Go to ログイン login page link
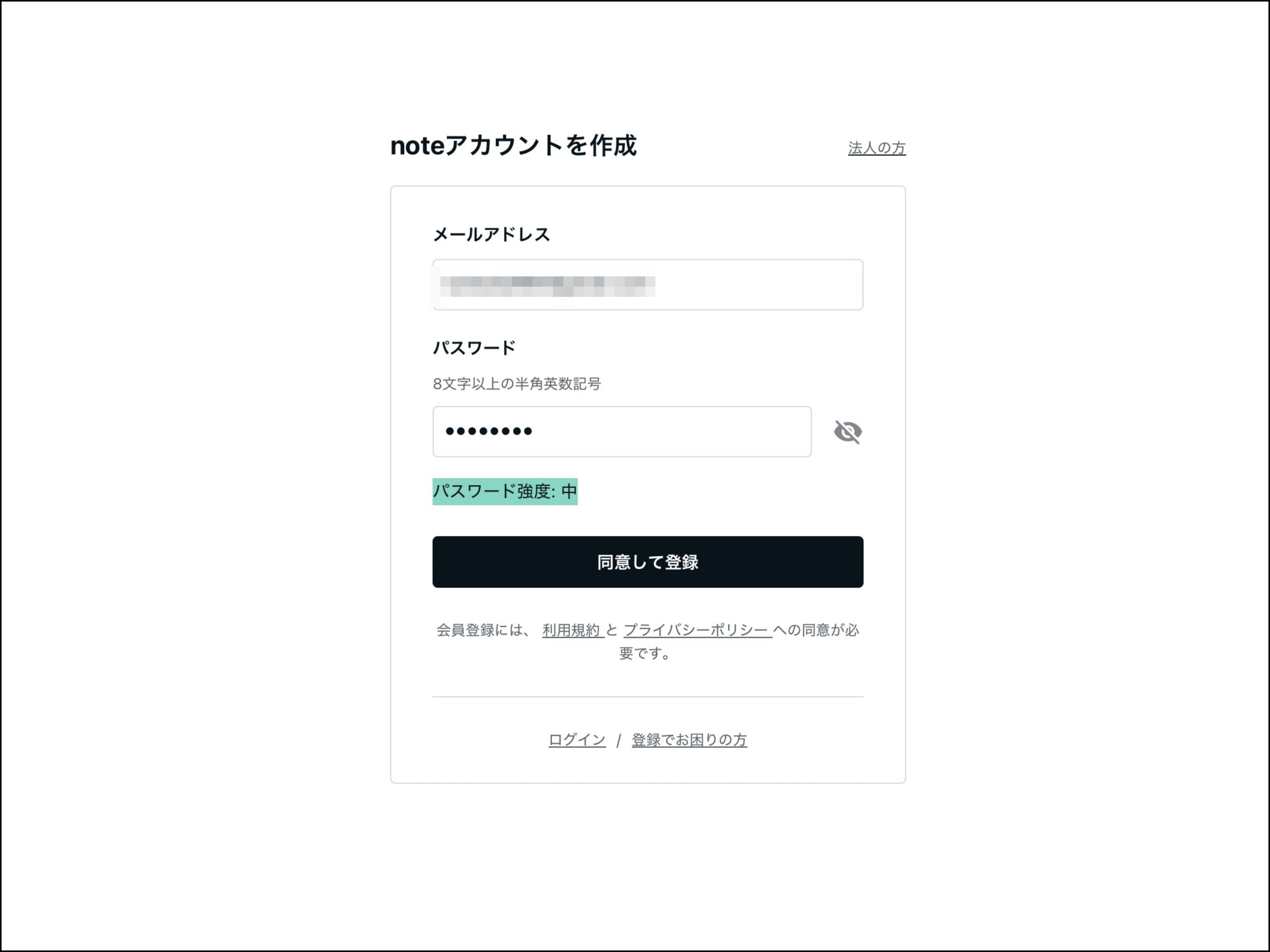1270x952 pixels. [577, 740]
